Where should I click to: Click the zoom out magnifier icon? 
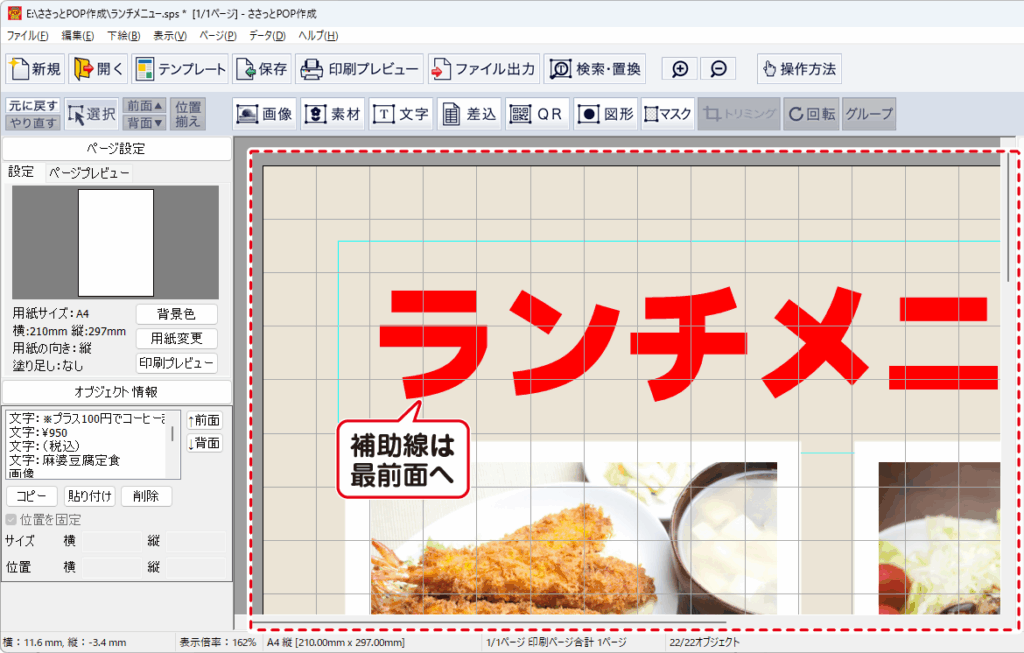click(x=718, y=69)
